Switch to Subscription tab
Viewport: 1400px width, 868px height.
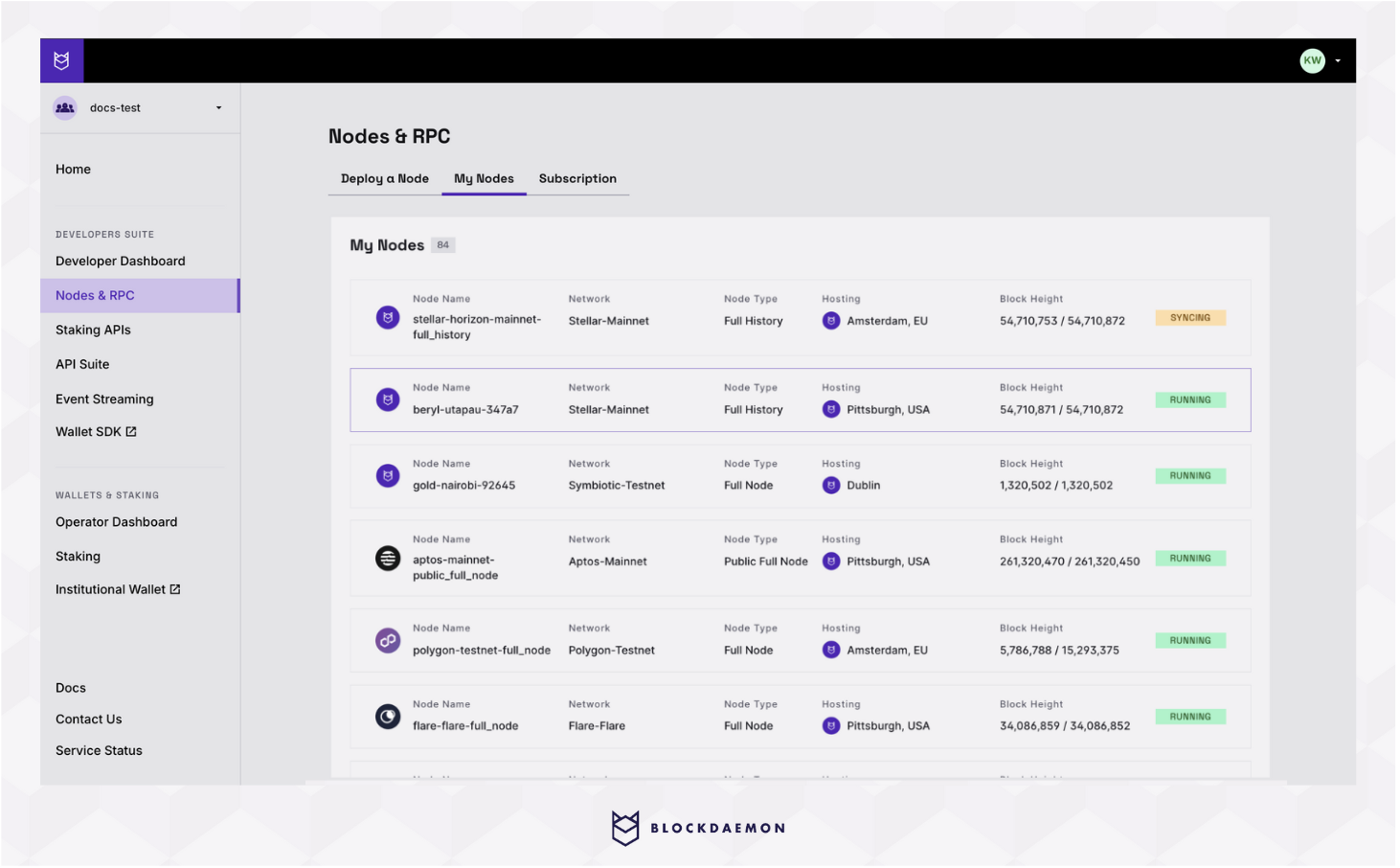tap(577, 179)
